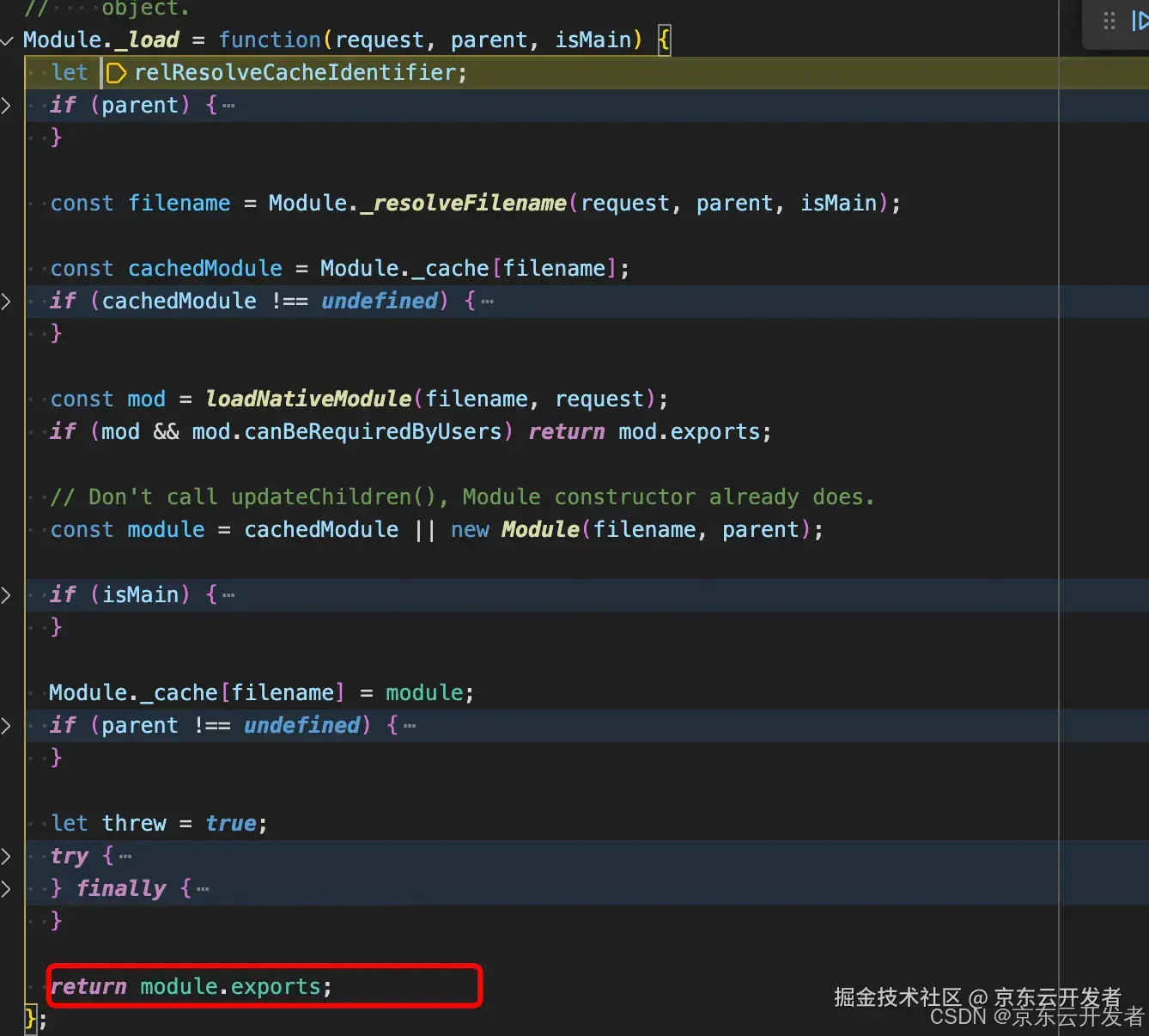Click 'canBeRequiredByUsers' property
This screenshot has height=1036, width=1149.
(373, 432)
